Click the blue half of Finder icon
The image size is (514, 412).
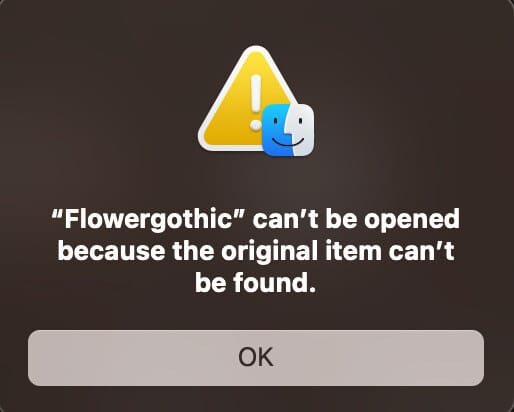pyautogui.click(x=275, y=130)
